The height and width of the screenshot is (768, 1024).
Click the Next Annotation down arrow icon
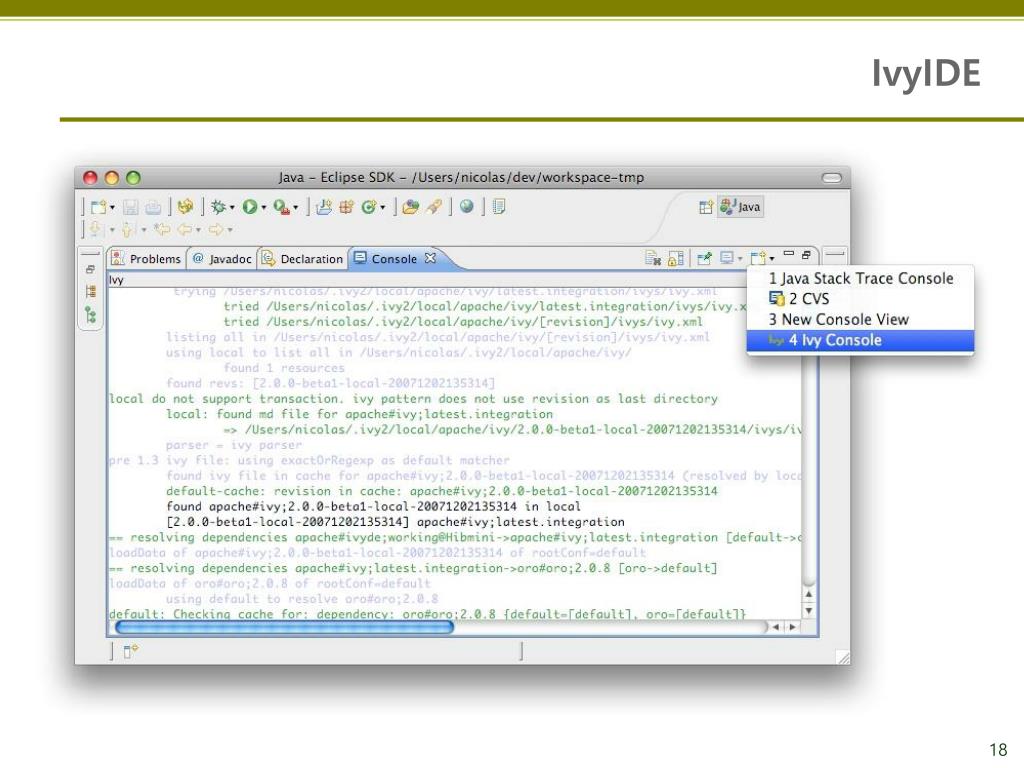(95, 229)
